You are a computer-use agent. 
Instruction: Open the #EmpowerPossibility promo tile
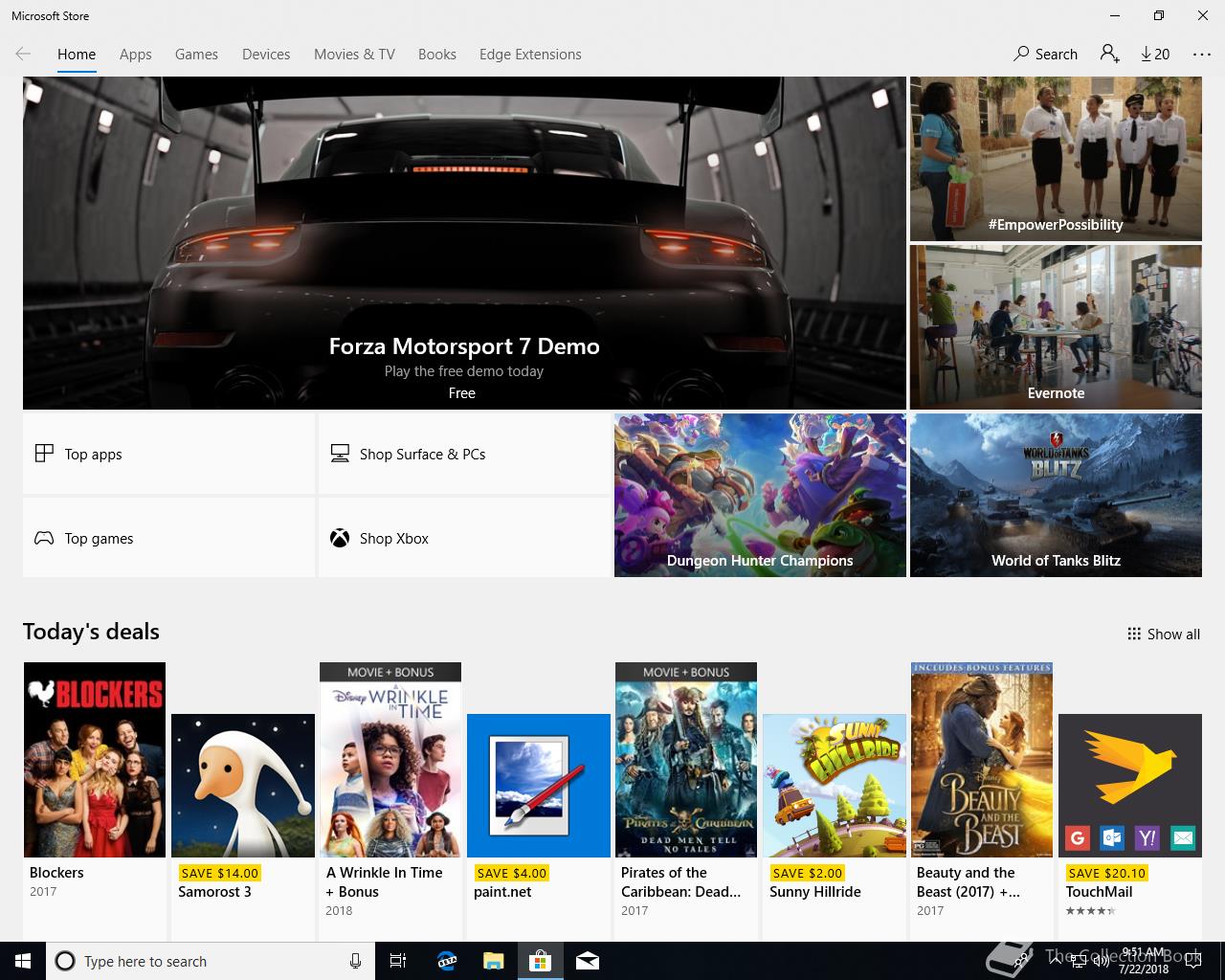point(1056,159)
